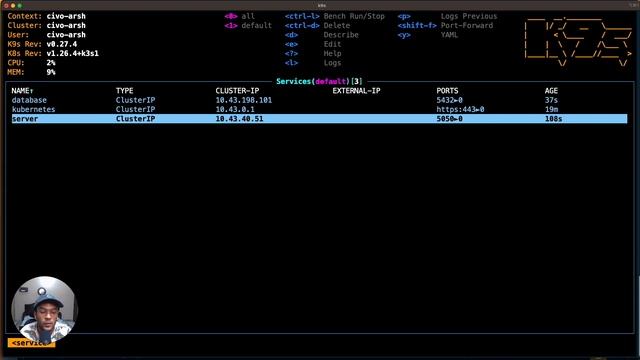Viewport: 640px width, 360px height.
Task: Click the ClusterIP type of kubernetes
Action: (x=135, y=109)
